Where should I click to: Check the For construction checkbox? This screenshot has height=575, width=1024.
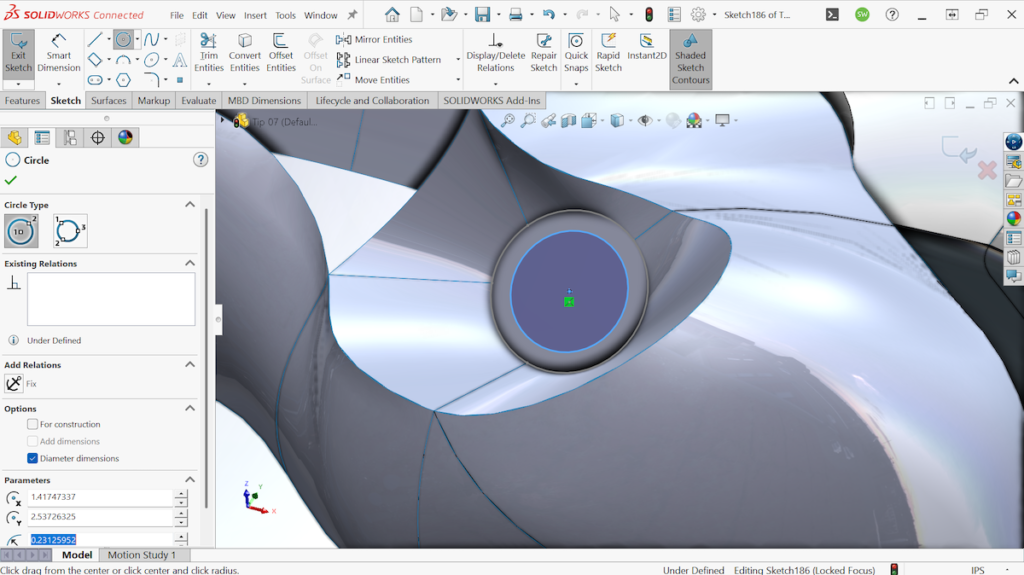33,424
